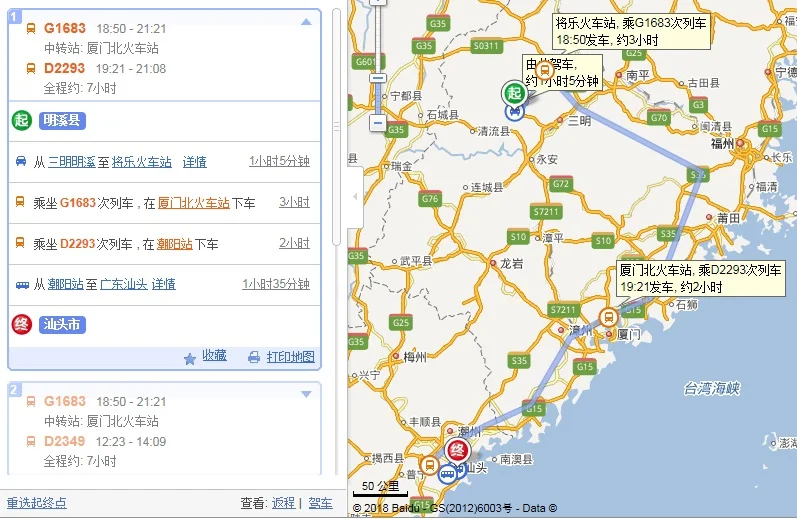The height and width of the screenshot is (519, 797).
Task: Click 重选起终点 to reselect endpoints
Action: (37, 503)
